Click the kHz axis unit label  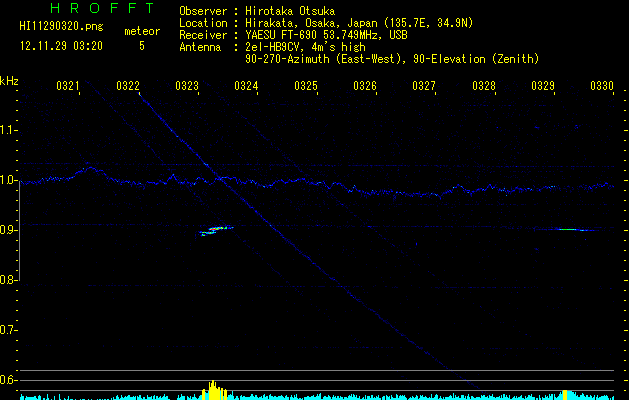pyautogui.click(x=9, y=81)
